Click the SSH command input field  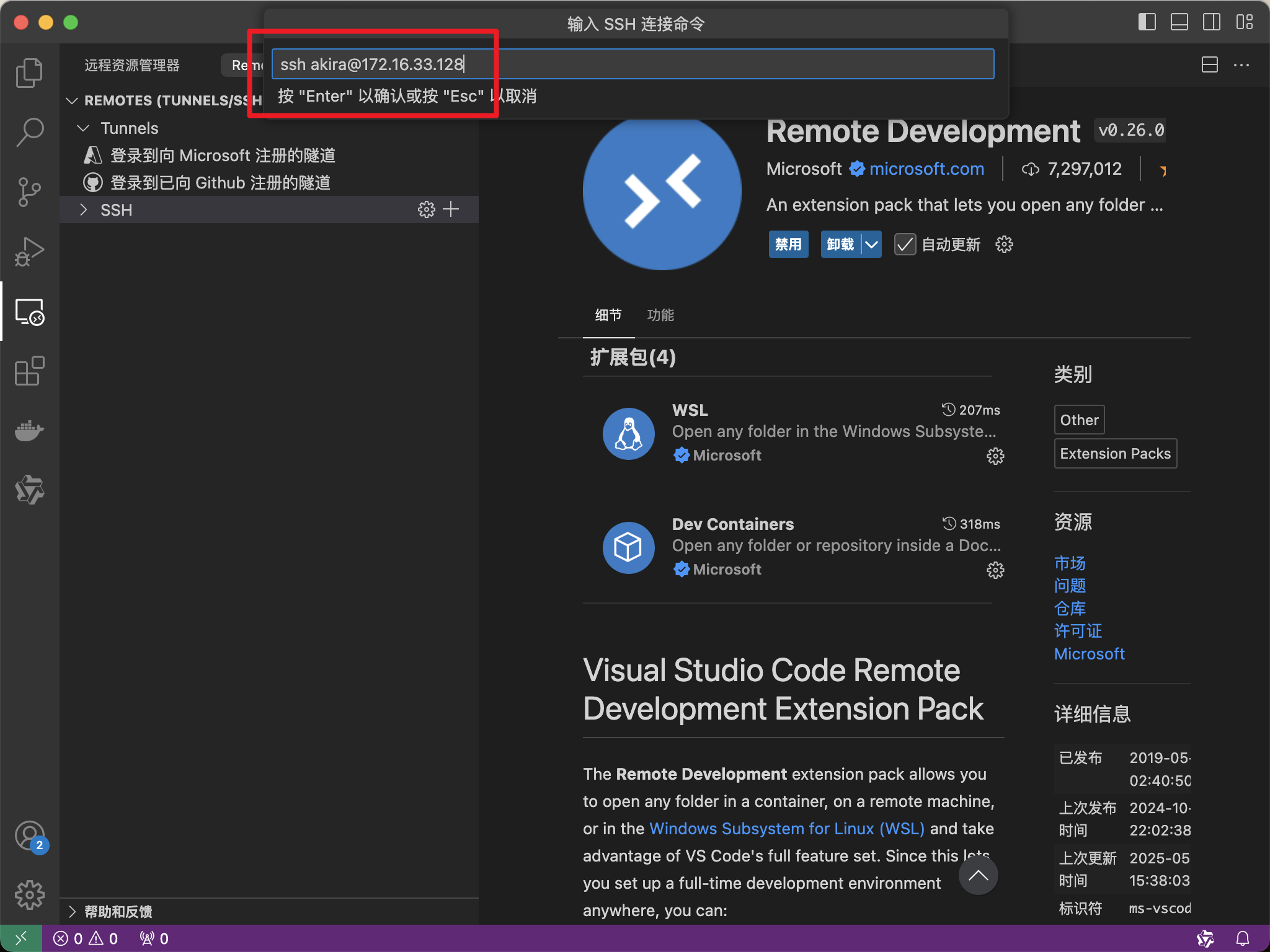coord(633,64)
